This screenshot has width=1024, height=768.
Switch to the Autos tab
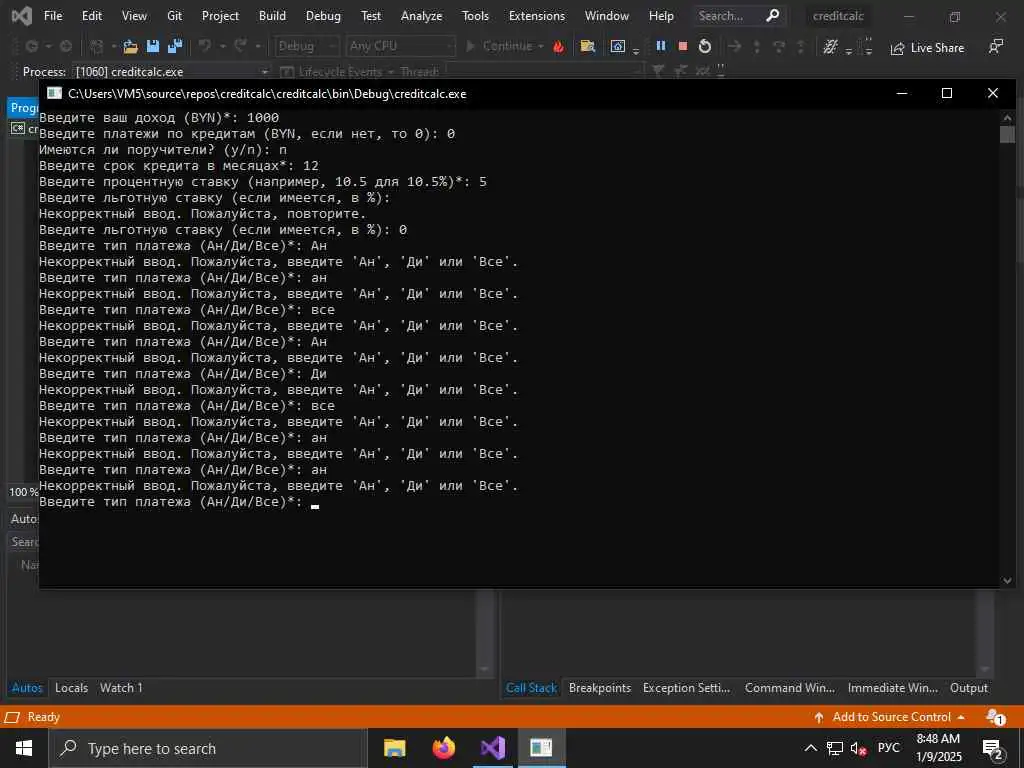coord(27,688)
